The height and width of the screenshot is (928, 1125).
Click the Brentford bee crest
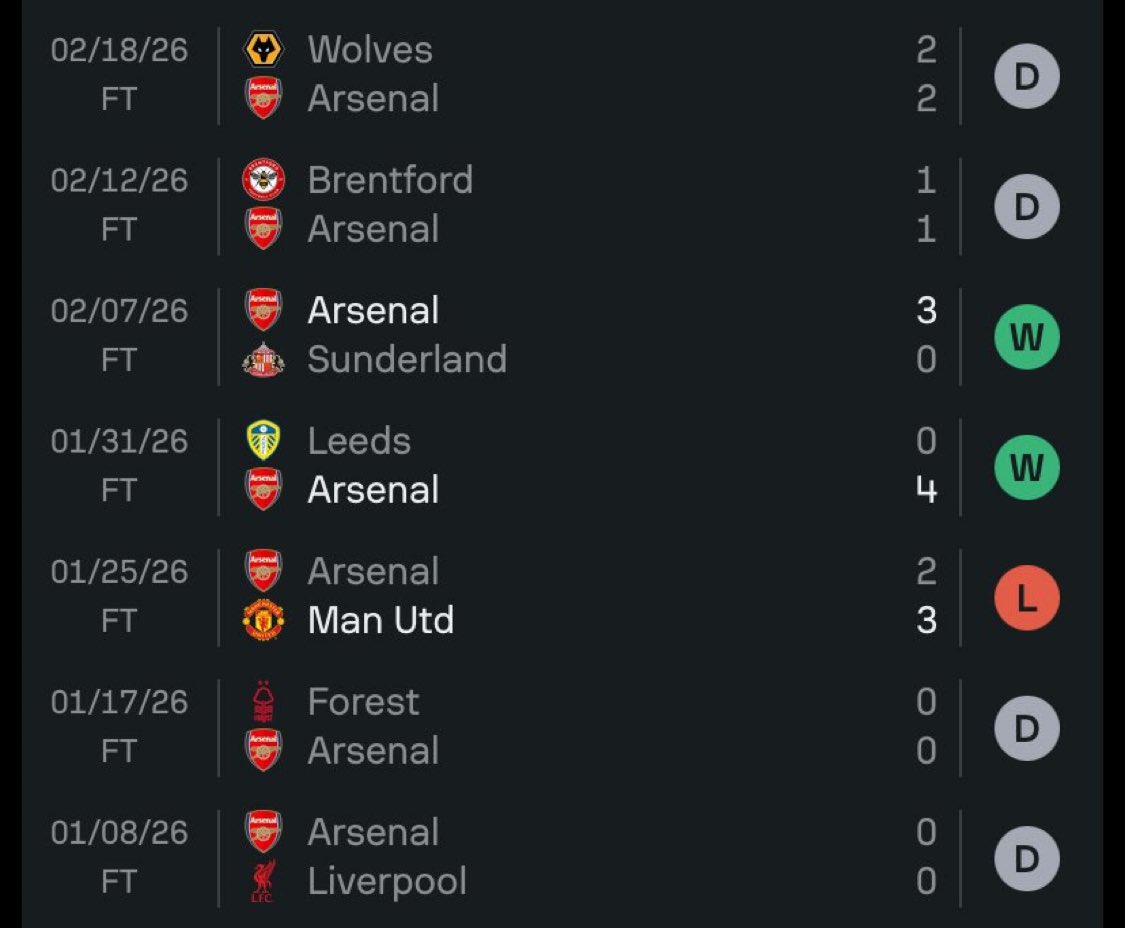[x=263, y=179]
